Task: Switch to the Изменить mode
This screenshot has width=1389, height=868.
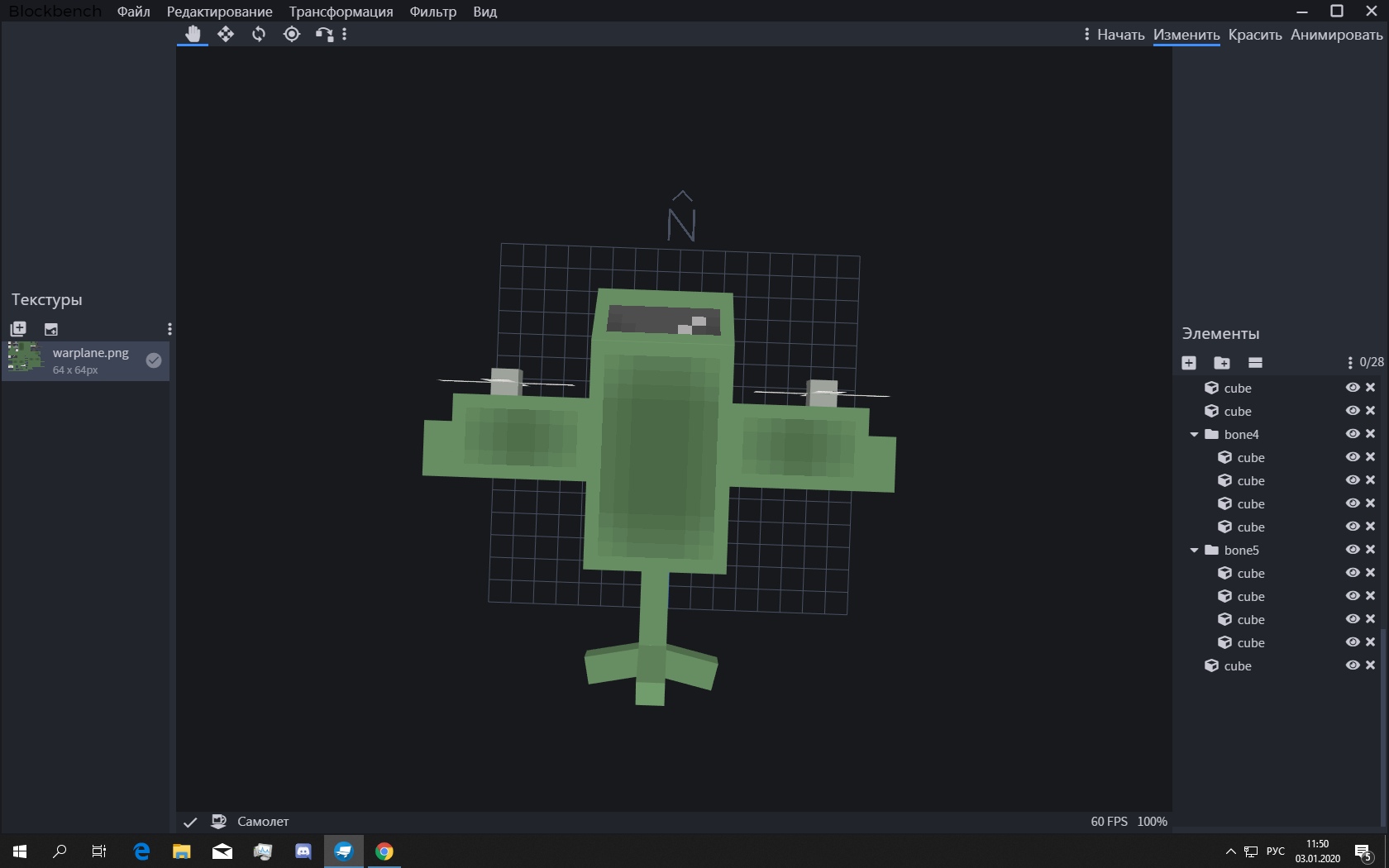Action: [1186, 35]
